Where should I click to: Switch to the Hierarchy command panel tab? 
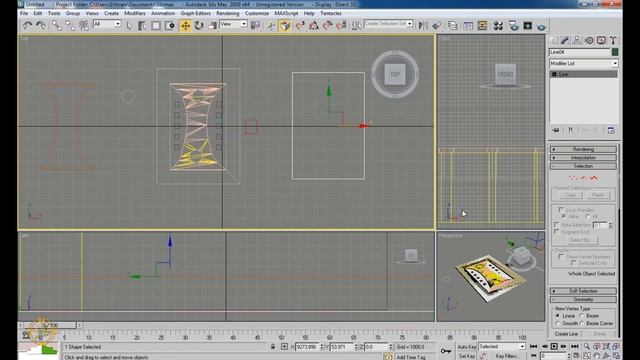tap(577, 40)
